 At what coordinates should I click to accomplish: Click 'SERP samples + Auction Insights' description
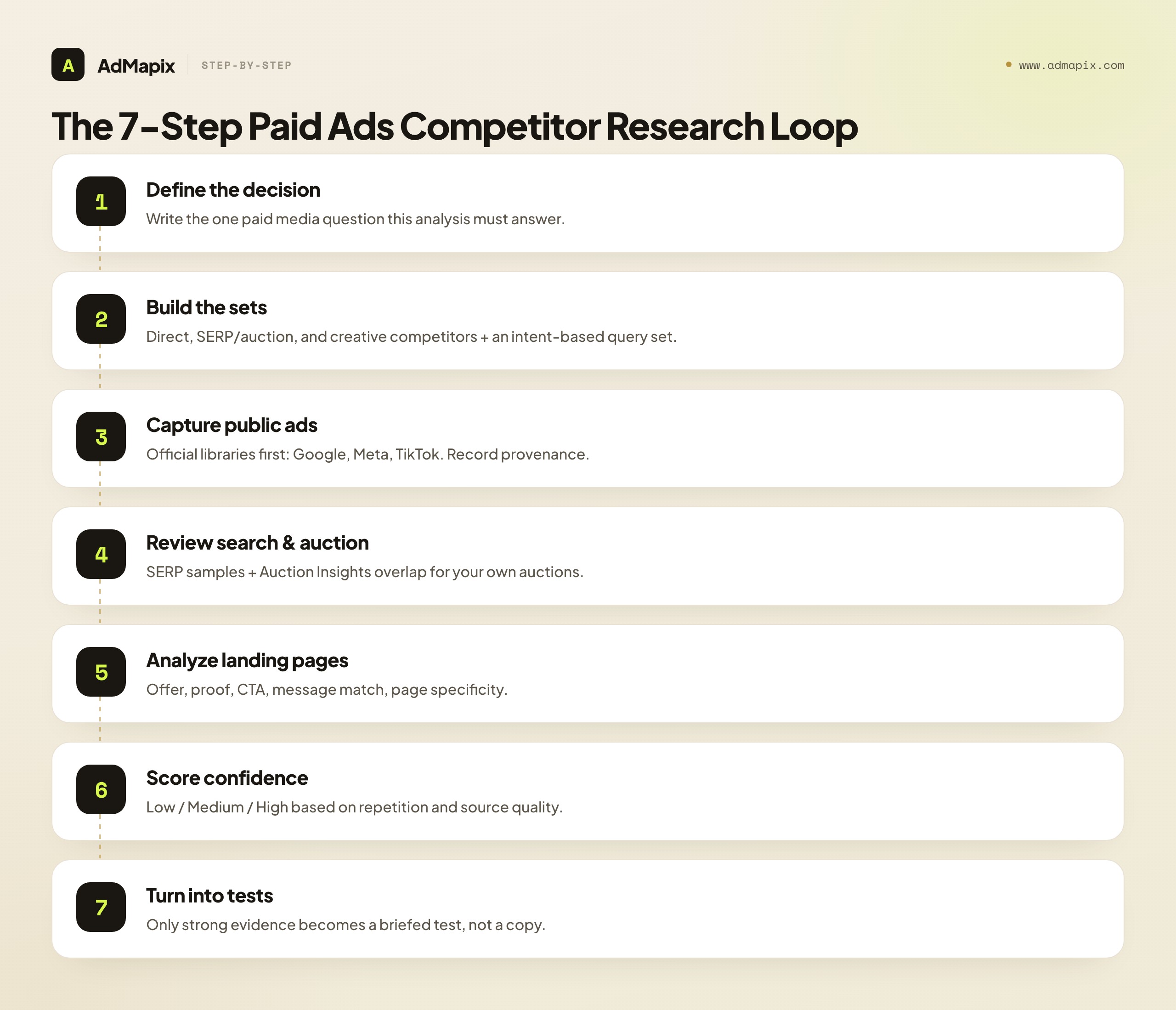(365, 572)
